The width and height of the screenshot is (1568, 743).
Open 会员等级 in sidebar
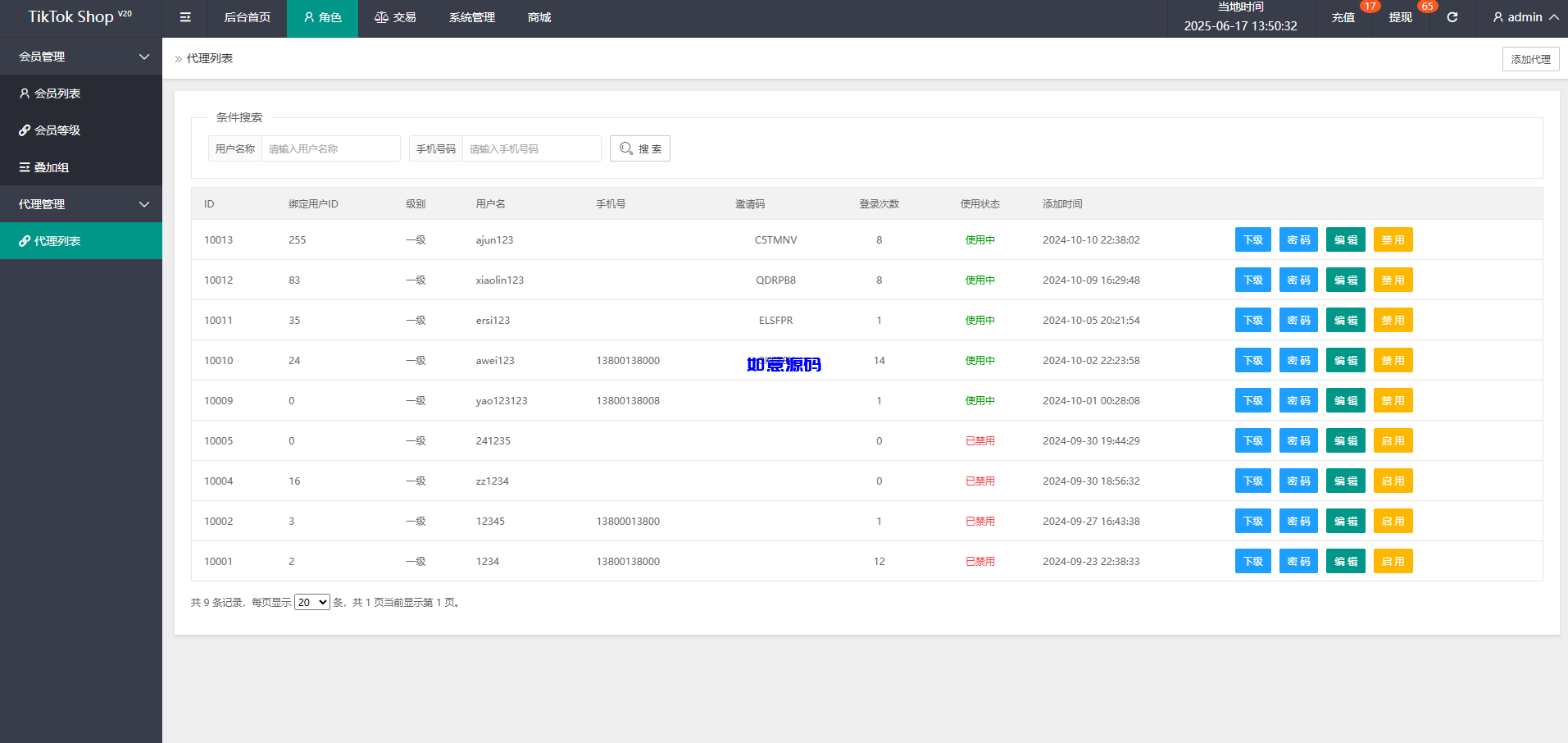click(81, 130)
